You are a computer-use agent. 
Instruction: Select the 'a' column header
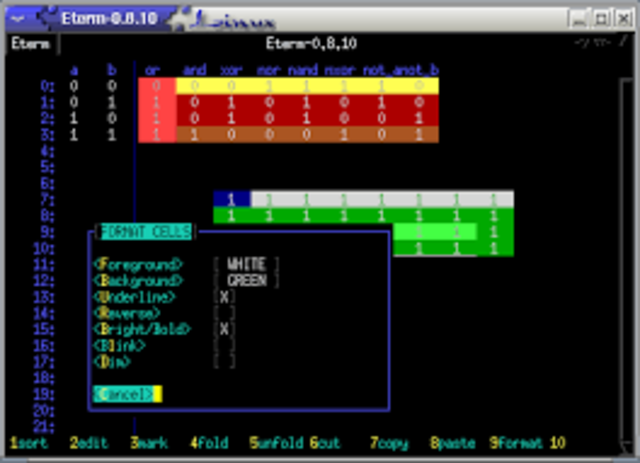click(74, 70)
